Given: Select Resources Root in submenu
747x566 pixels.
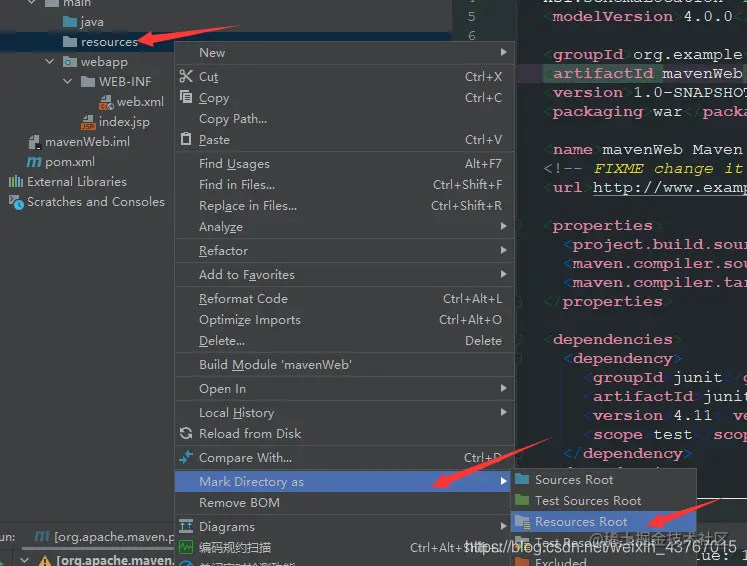Looking at the screenshot, I should (x=603, y=521).
